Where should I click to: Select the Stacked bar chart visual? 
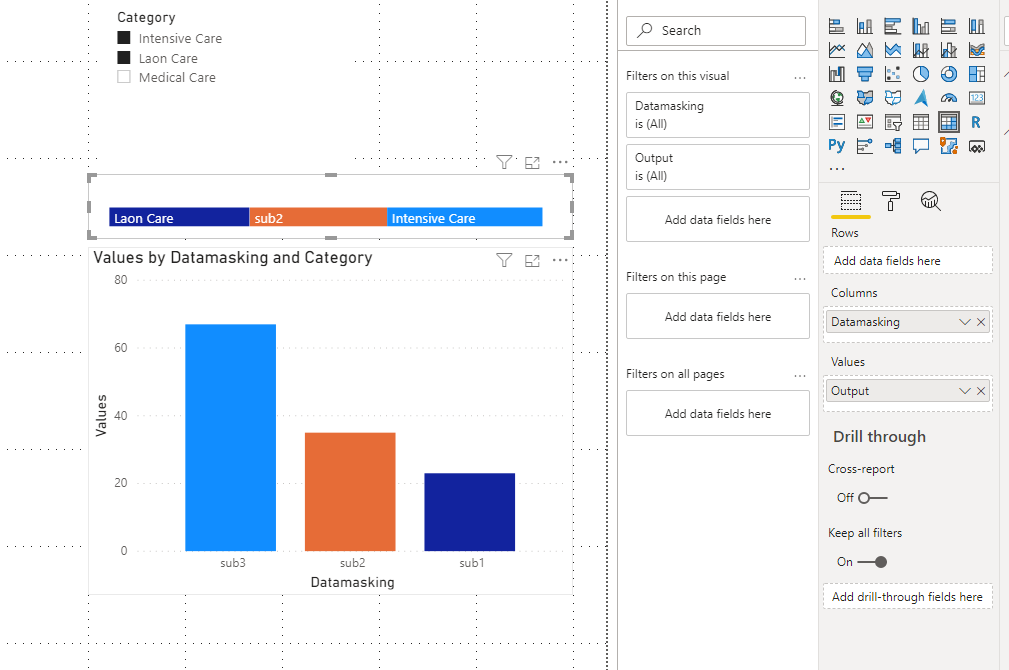tap(837, 26)
